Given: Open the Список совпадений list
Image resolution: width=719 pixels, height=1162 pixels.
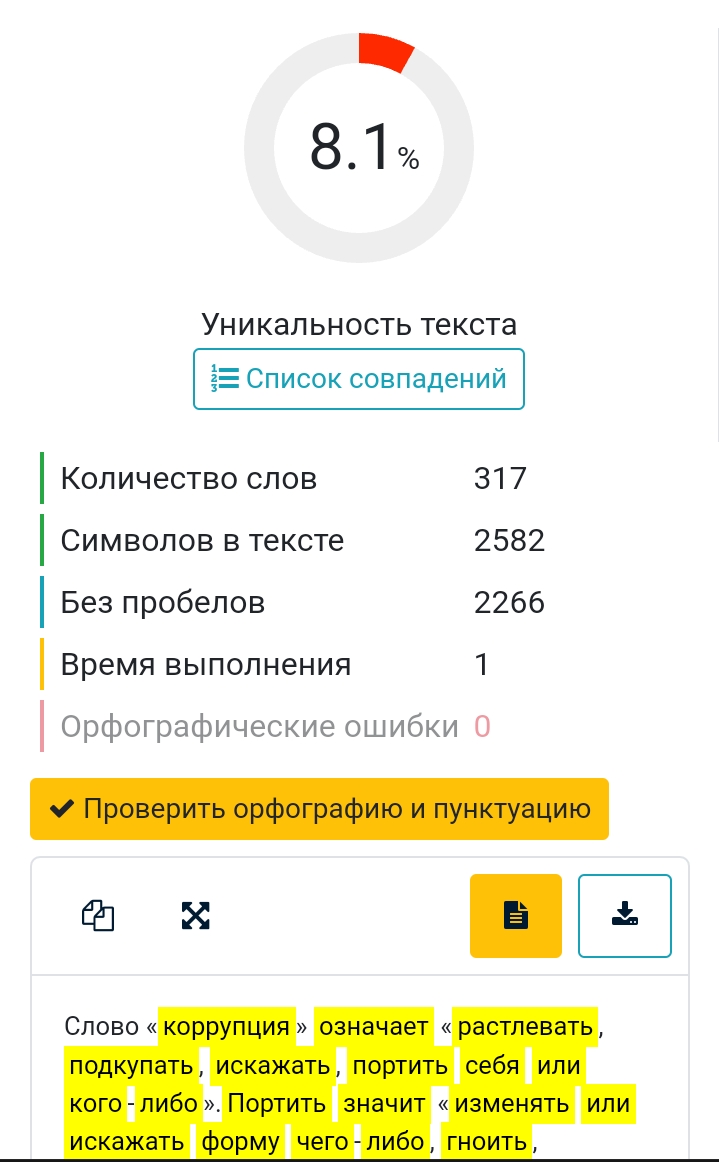Looking at the screenshot, I should [358, 379].
